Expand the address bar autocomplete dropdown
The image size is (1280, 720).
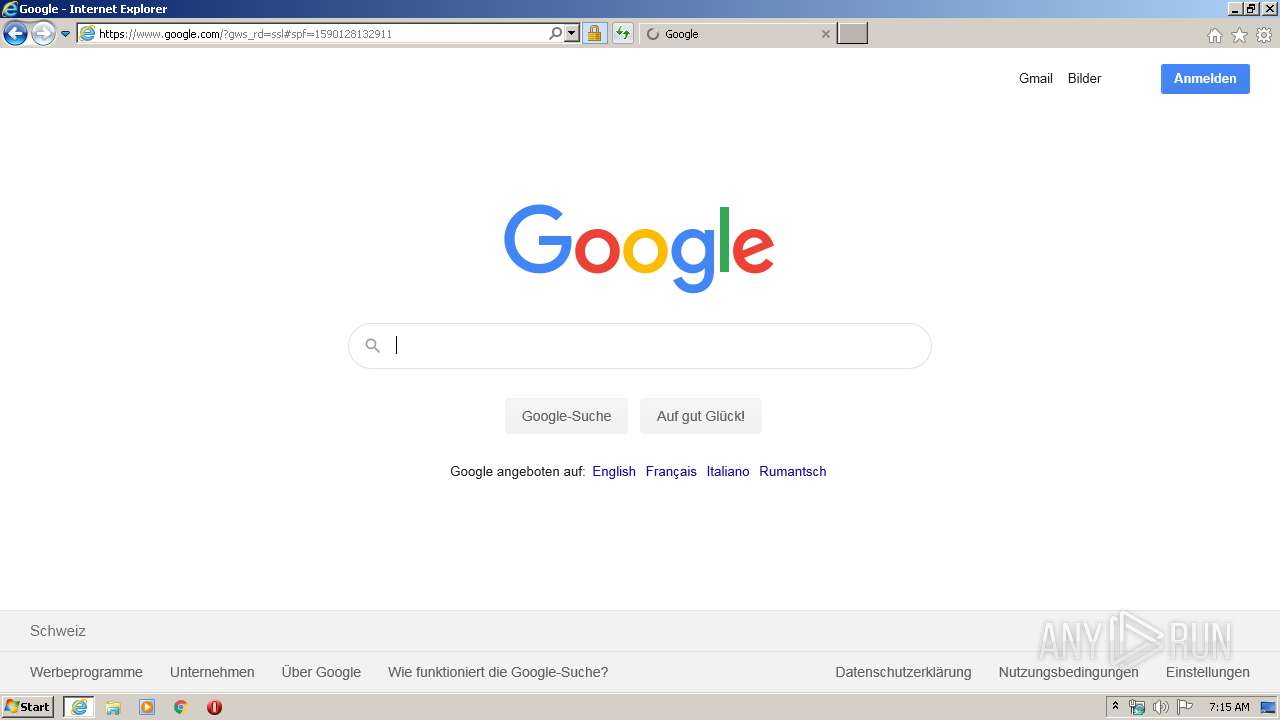572,34
